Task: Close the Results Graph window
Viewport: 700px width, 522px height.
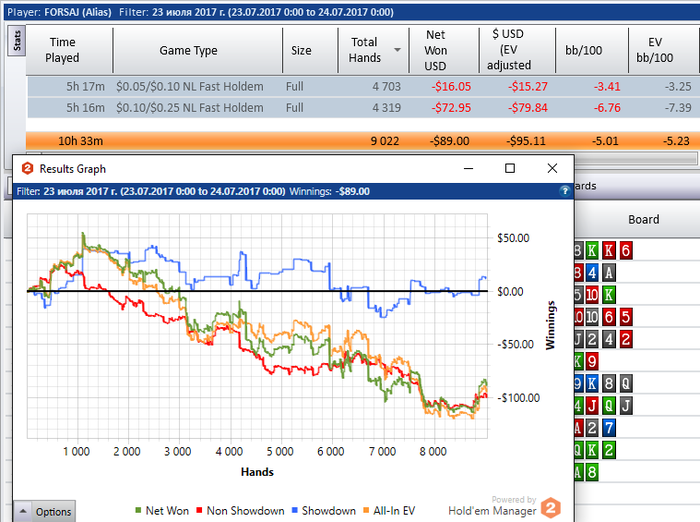Action: click(552, 168)
